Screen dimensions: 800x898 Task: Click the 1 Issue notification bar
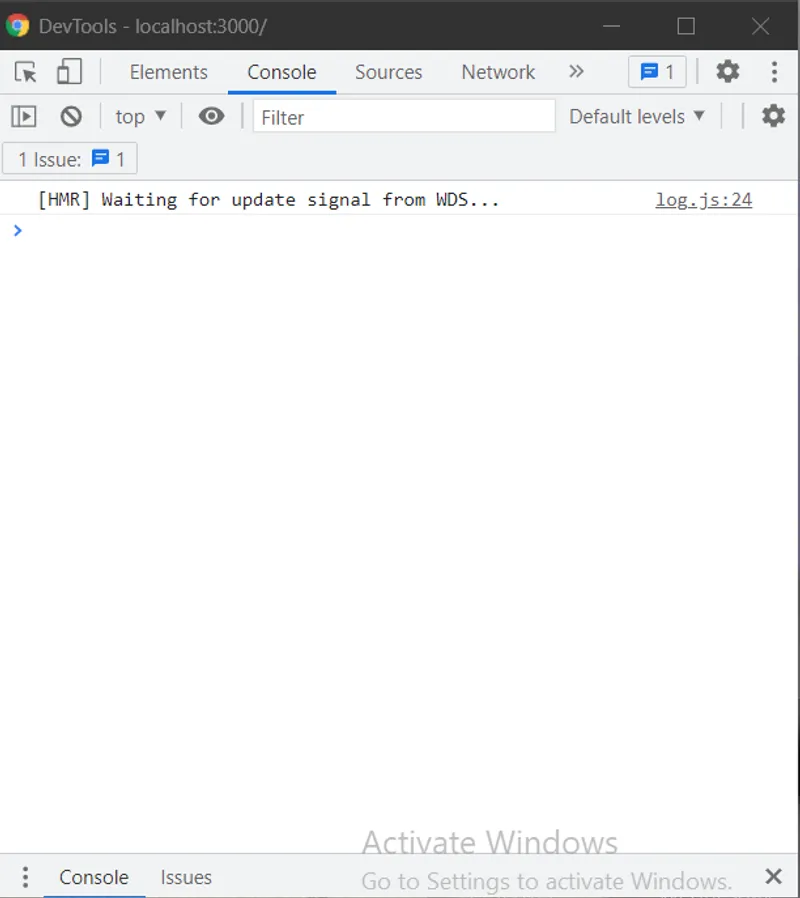[x=69, y=158]
